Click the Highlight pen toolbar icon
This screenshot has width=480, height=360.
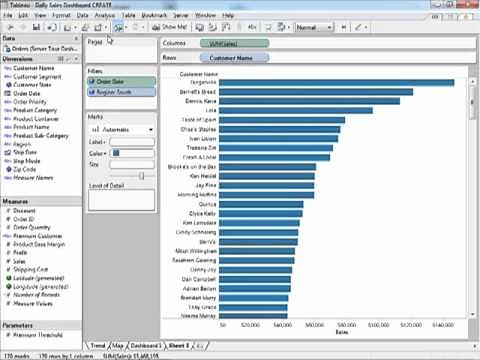(x=358, y=27)
